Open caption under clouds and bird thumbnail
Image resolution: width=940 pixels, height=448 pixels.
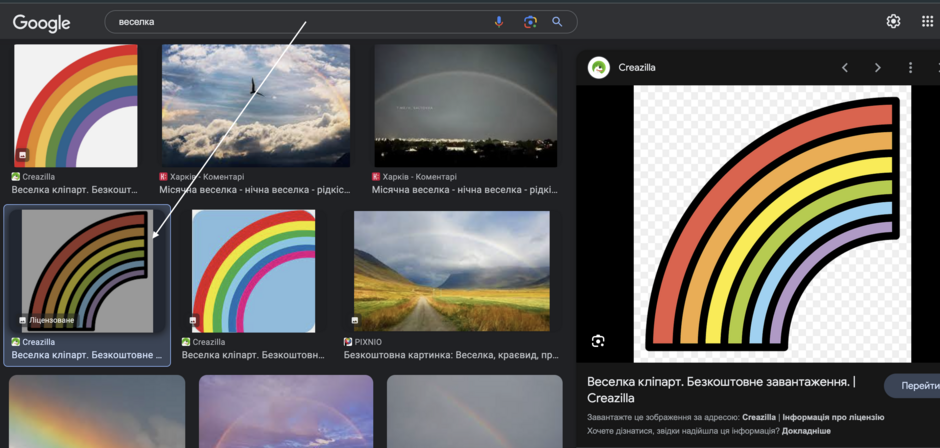pos(255,190)
